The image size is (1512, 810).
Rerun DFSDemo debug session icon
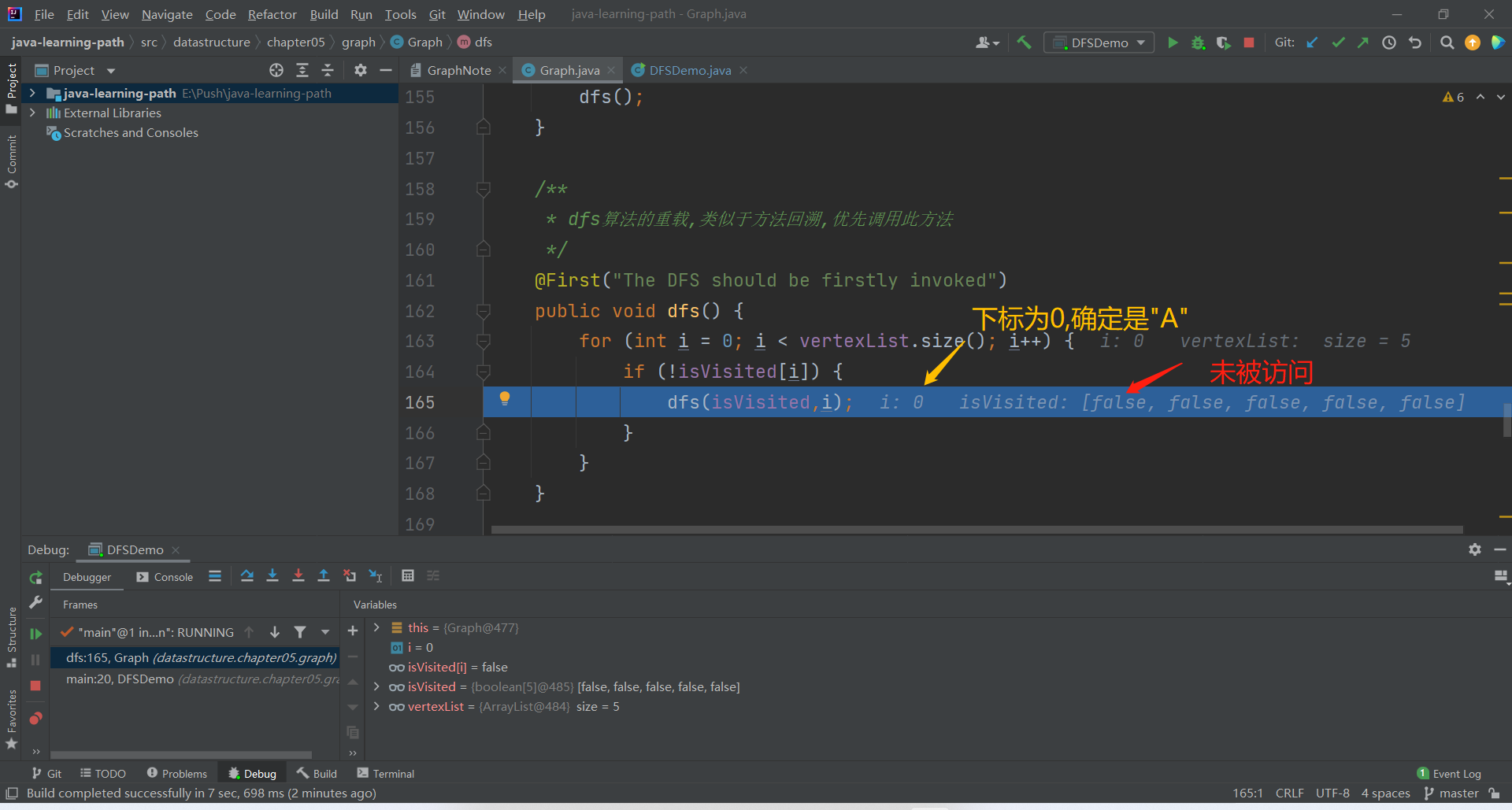tap(35, 578)
